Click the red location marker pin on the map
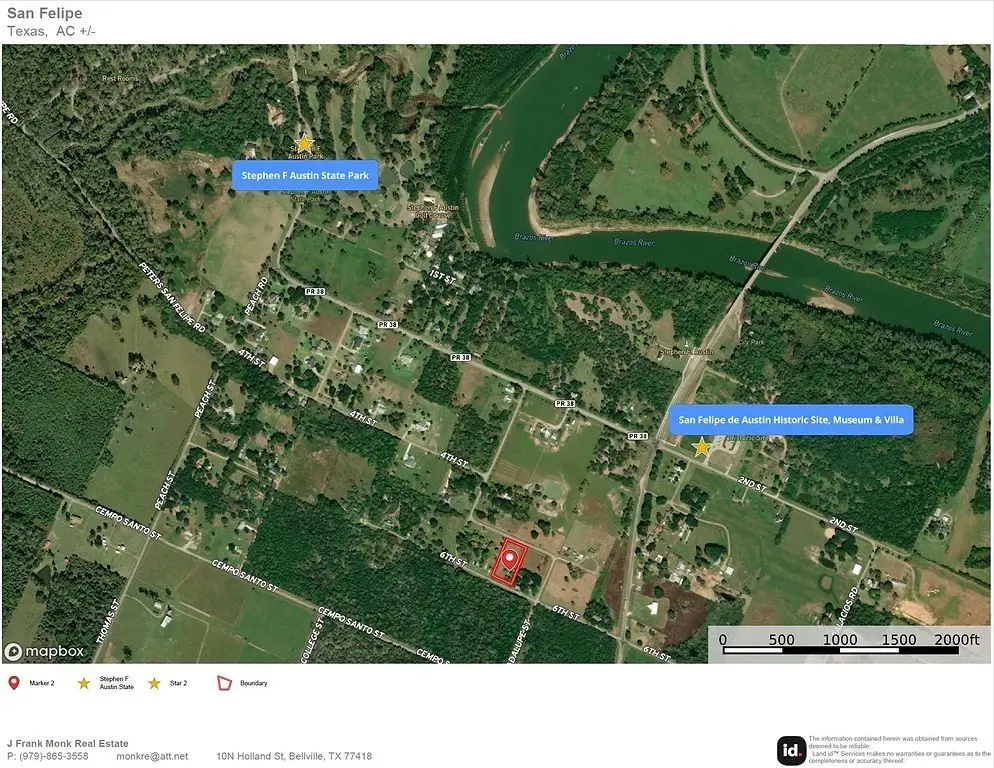Image resolution: width=994 pixels, height=768 pixels. coord(510,558)
